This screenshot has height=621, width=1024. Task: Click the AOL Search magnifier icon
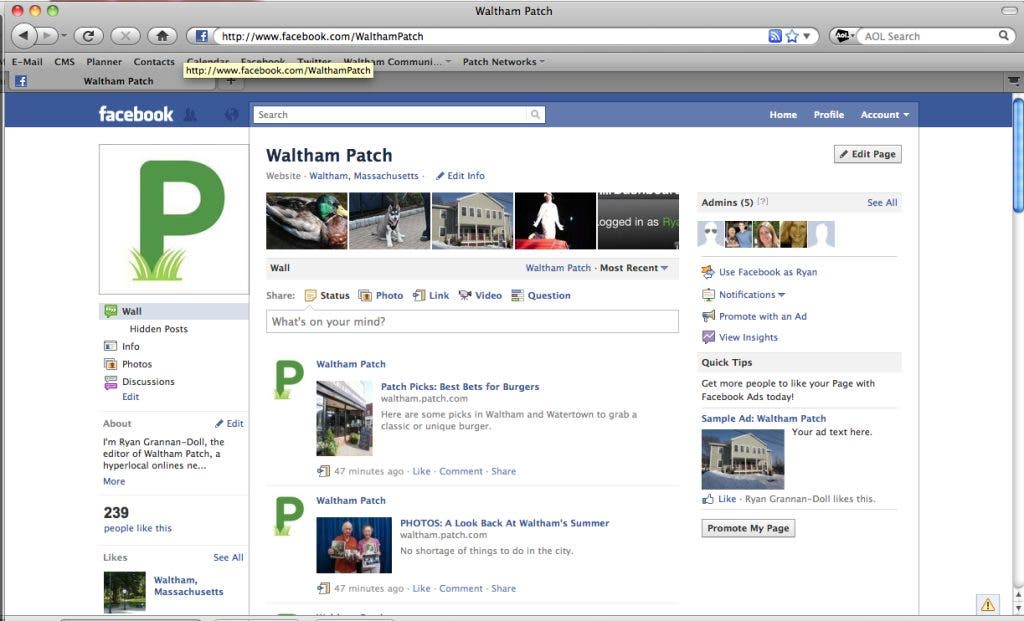1004,35
